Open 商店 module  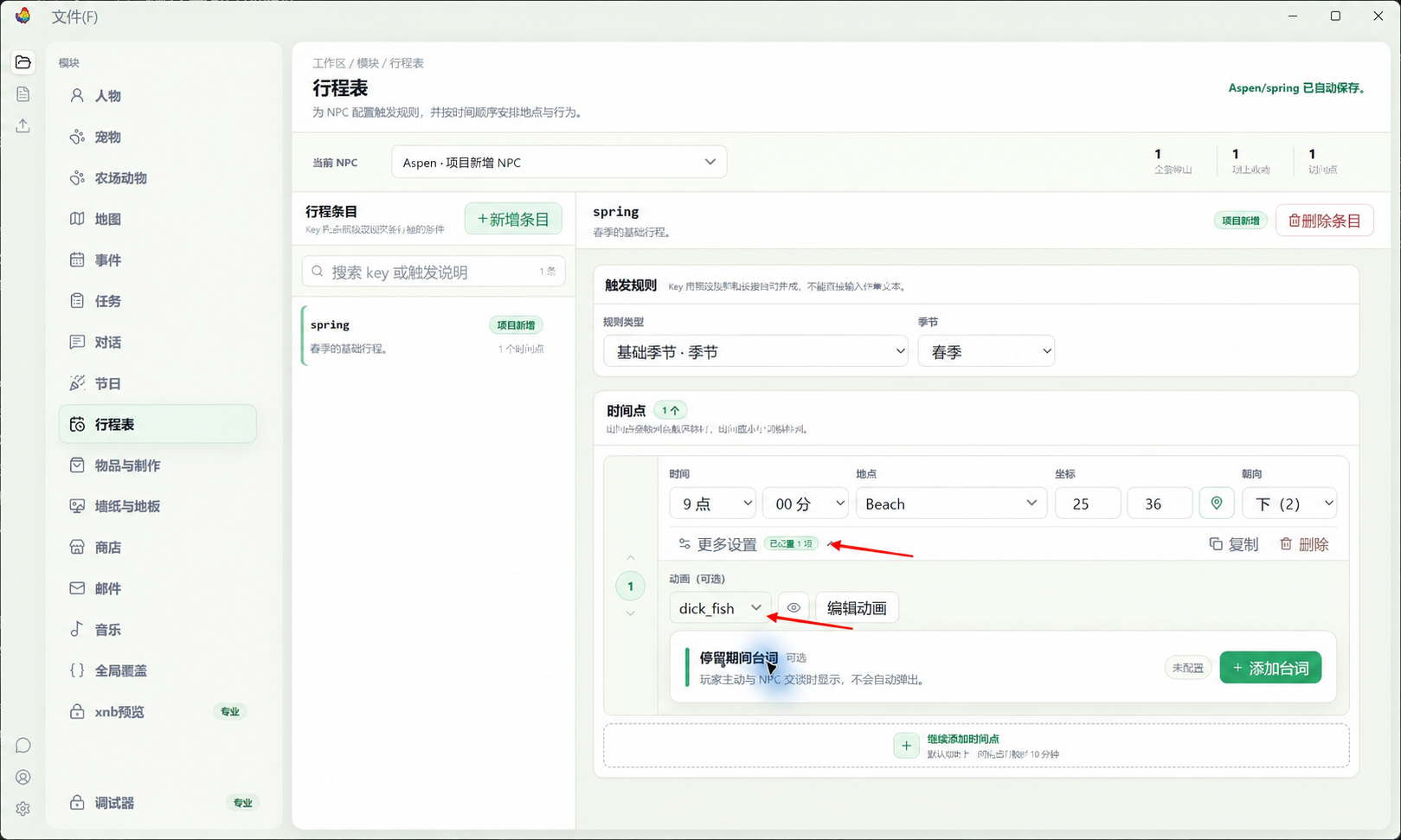pos(157,548)
